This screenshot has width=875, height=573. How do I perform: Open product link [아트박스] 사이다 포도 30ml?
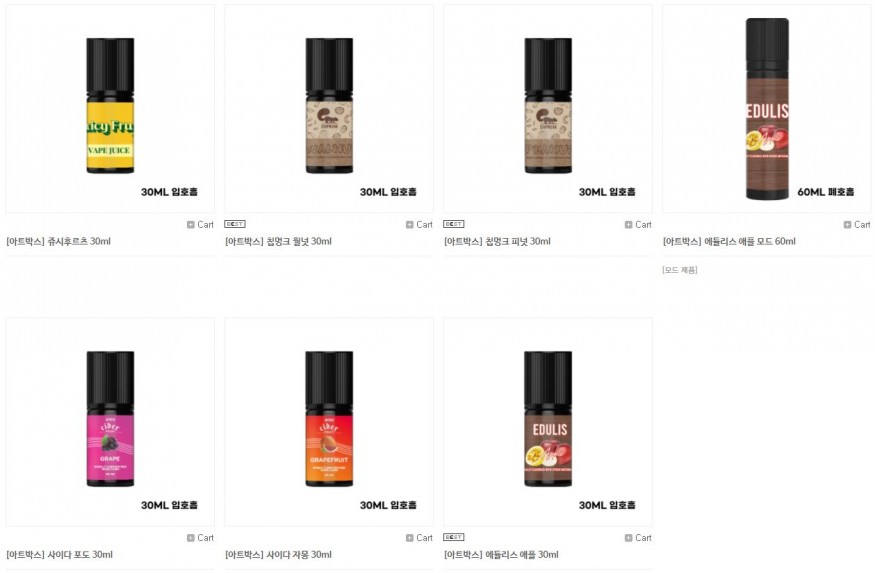pyautogui.click(x=60, y=555)
